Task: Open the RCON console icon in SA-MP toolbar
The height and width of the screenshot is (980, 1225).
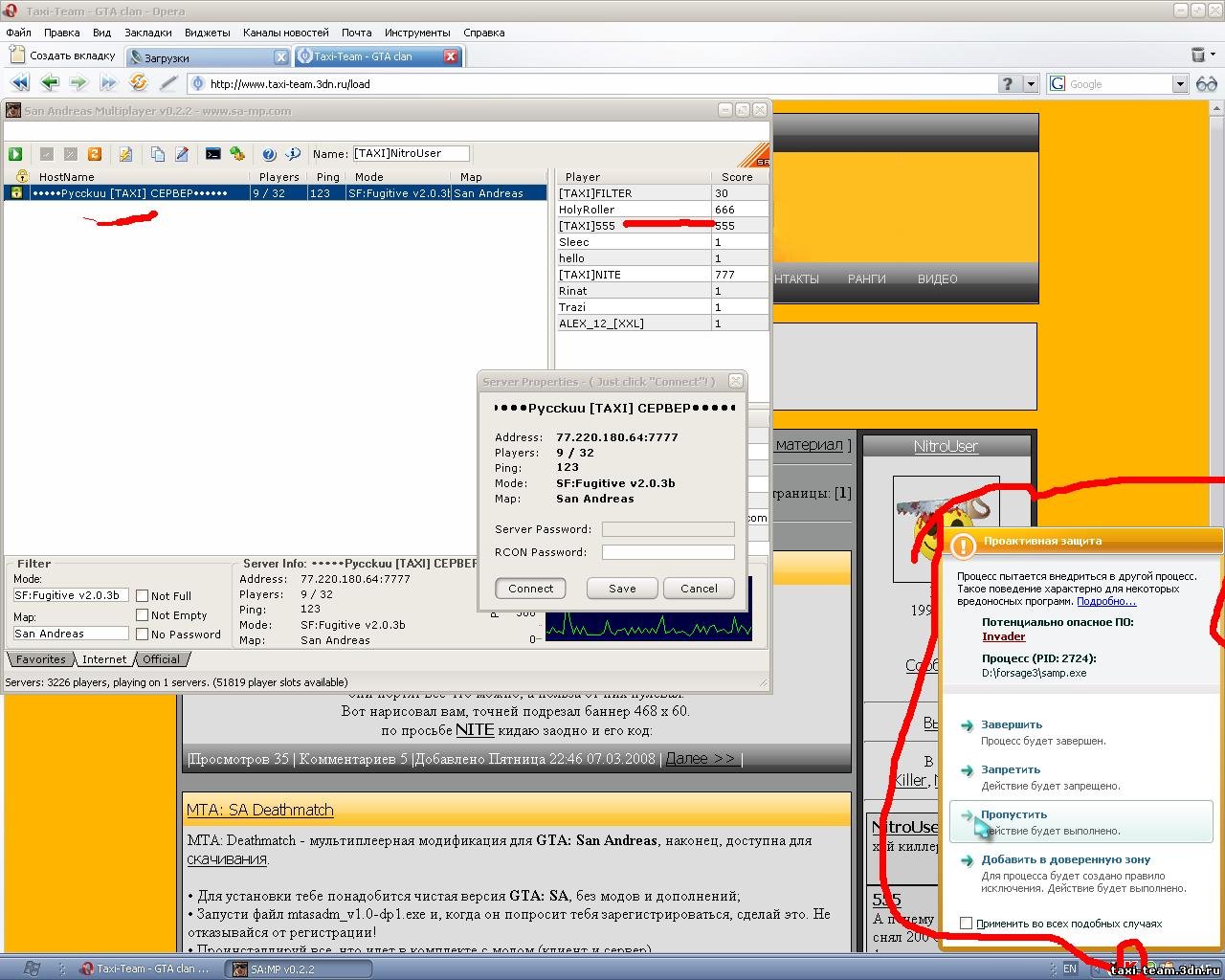Action: click(x=212, y=154)
